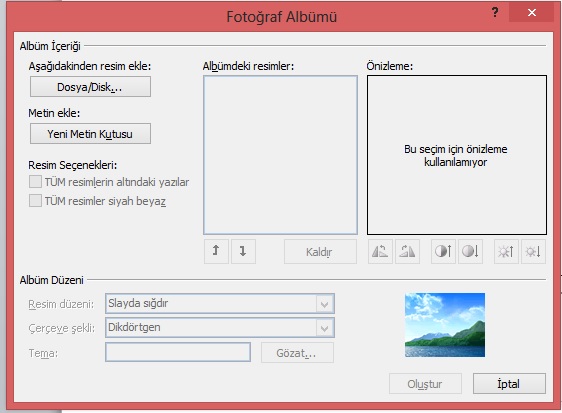562x413 pixels.
Task: Rotate picture left (counterclockwise) icon
Action: pyautogui.click(x=380, y=251)
